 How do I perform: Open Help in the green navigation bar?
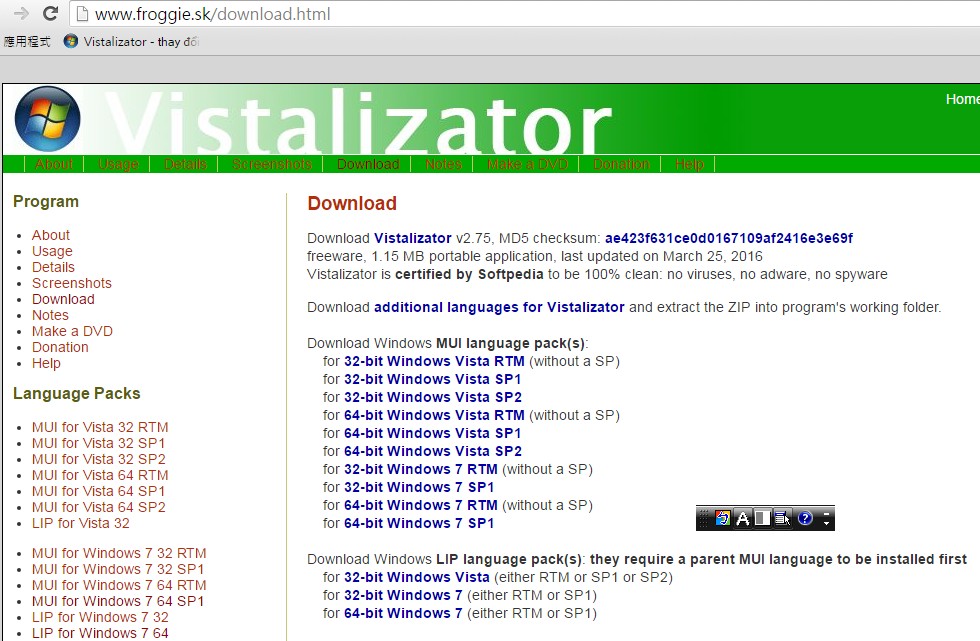click(x=689, y=164)
